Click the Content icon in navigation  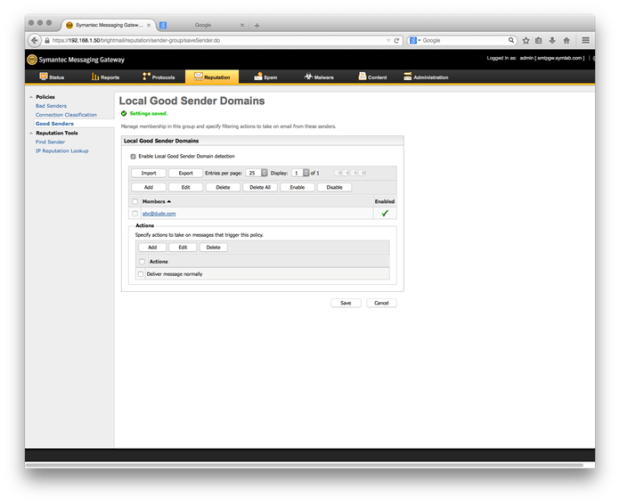(363, 77)
